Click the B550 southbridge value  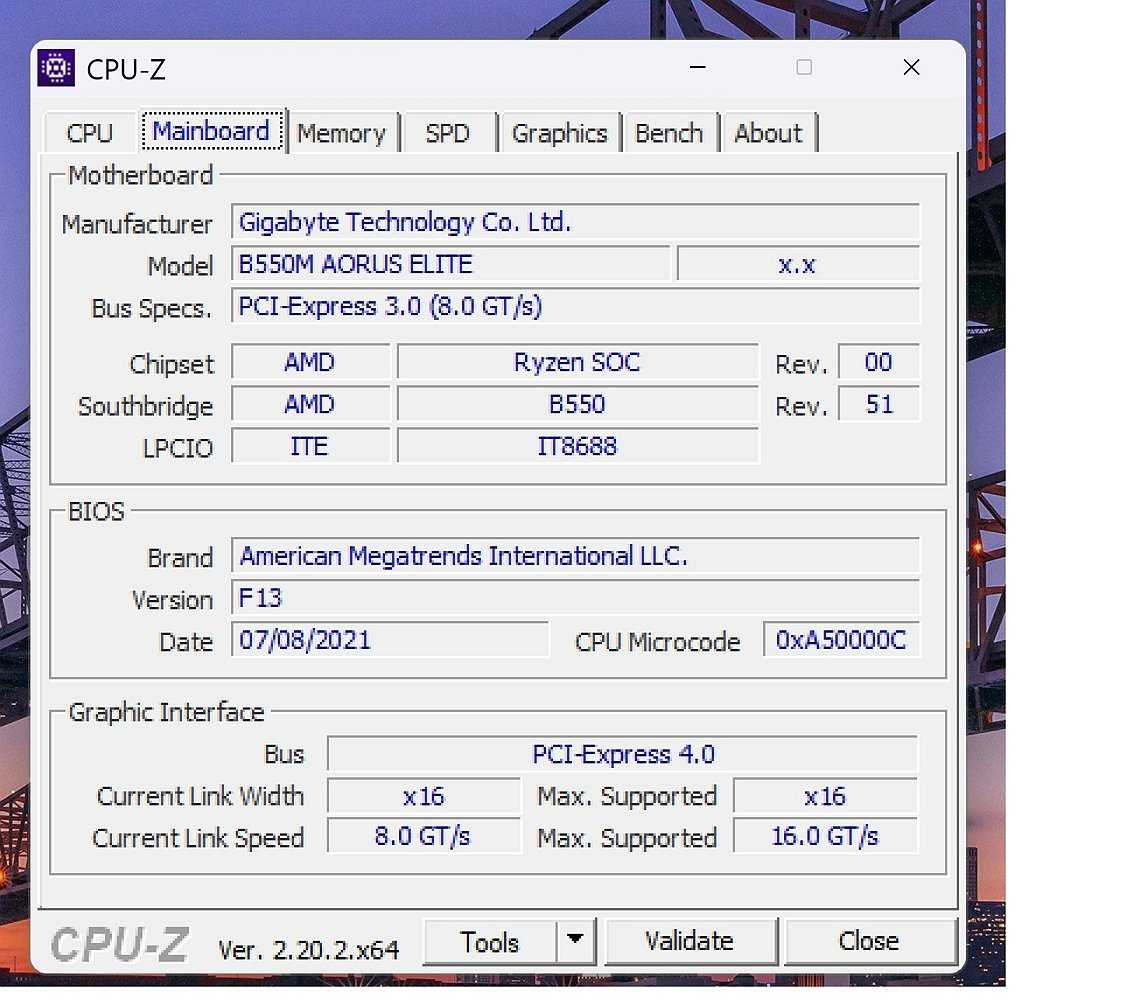click(x=577, y=404)
